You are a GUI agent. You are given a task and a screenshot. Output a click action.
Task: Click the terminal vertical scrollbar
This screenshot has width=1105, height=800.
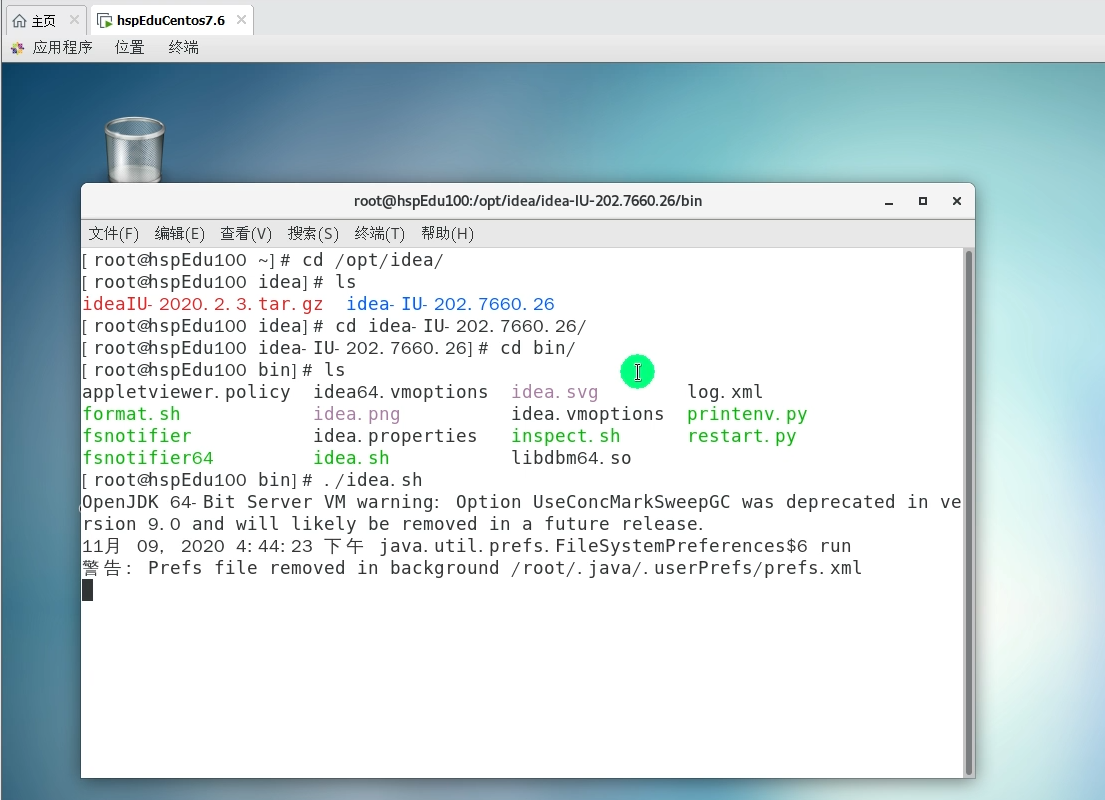pyautogui.click(x=969, y=512)
